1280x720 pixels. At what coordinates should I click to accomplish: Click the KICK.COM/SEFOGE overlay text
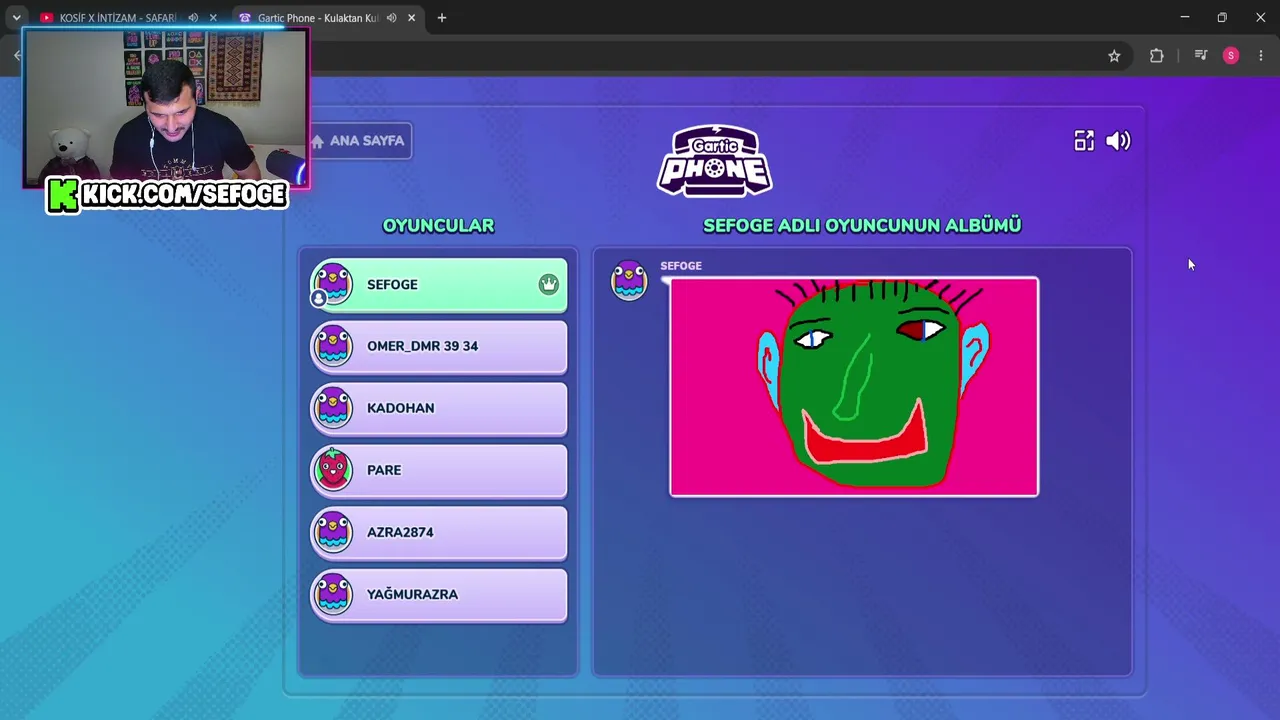pos(167,195)
